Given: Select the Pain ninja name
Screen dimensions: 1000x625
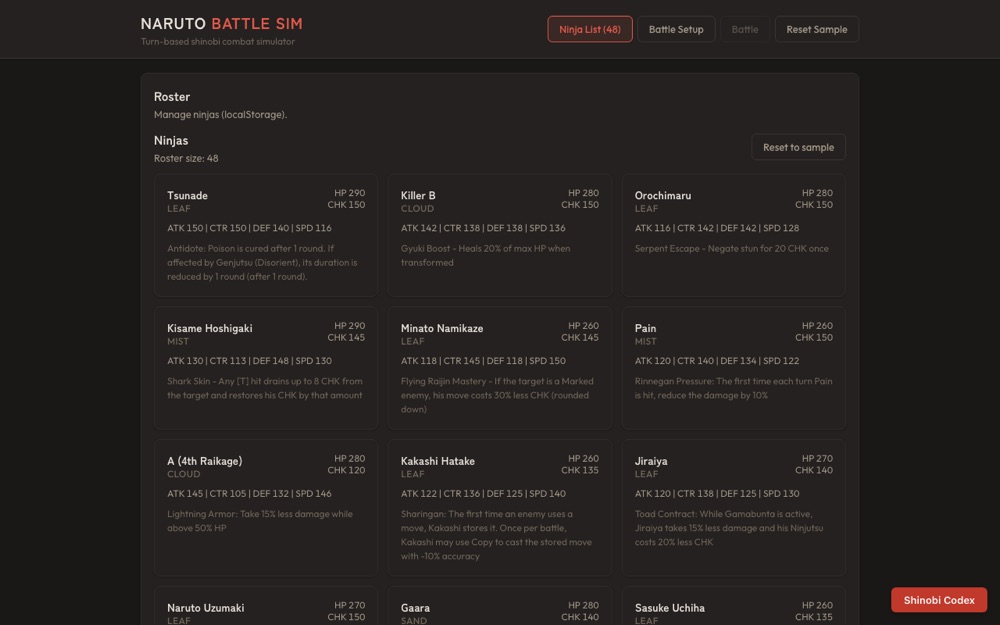Looking at the screenshot, I should tap(645, 328).
